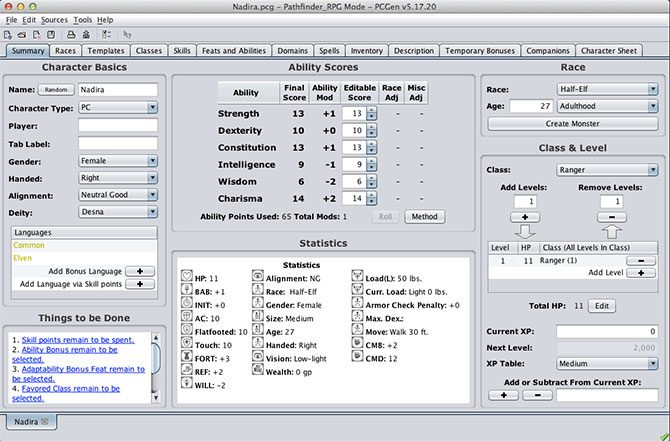
Task: Switch to the Feats and Abilities tab
Action: [x=234, y=50]
